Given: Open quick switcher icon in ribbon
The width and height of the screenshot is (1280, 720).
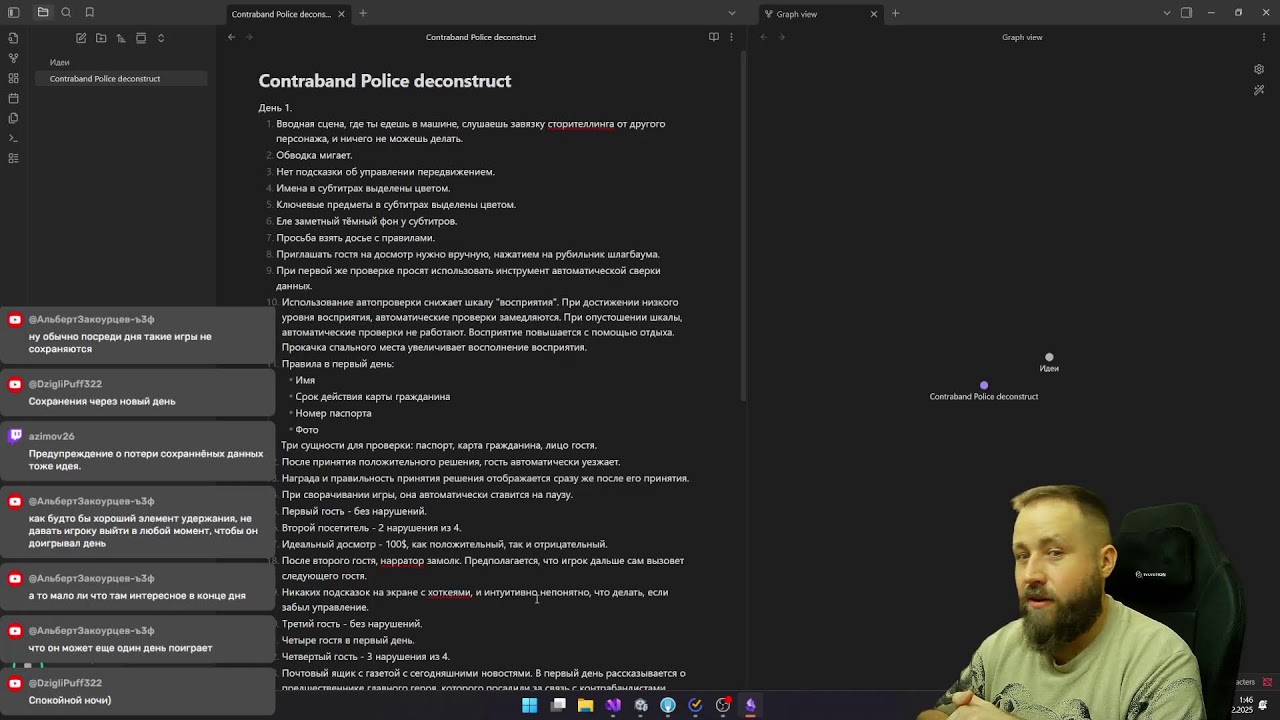Looking at the screenshot, I should pyautogui.click(x=13, y=38).
